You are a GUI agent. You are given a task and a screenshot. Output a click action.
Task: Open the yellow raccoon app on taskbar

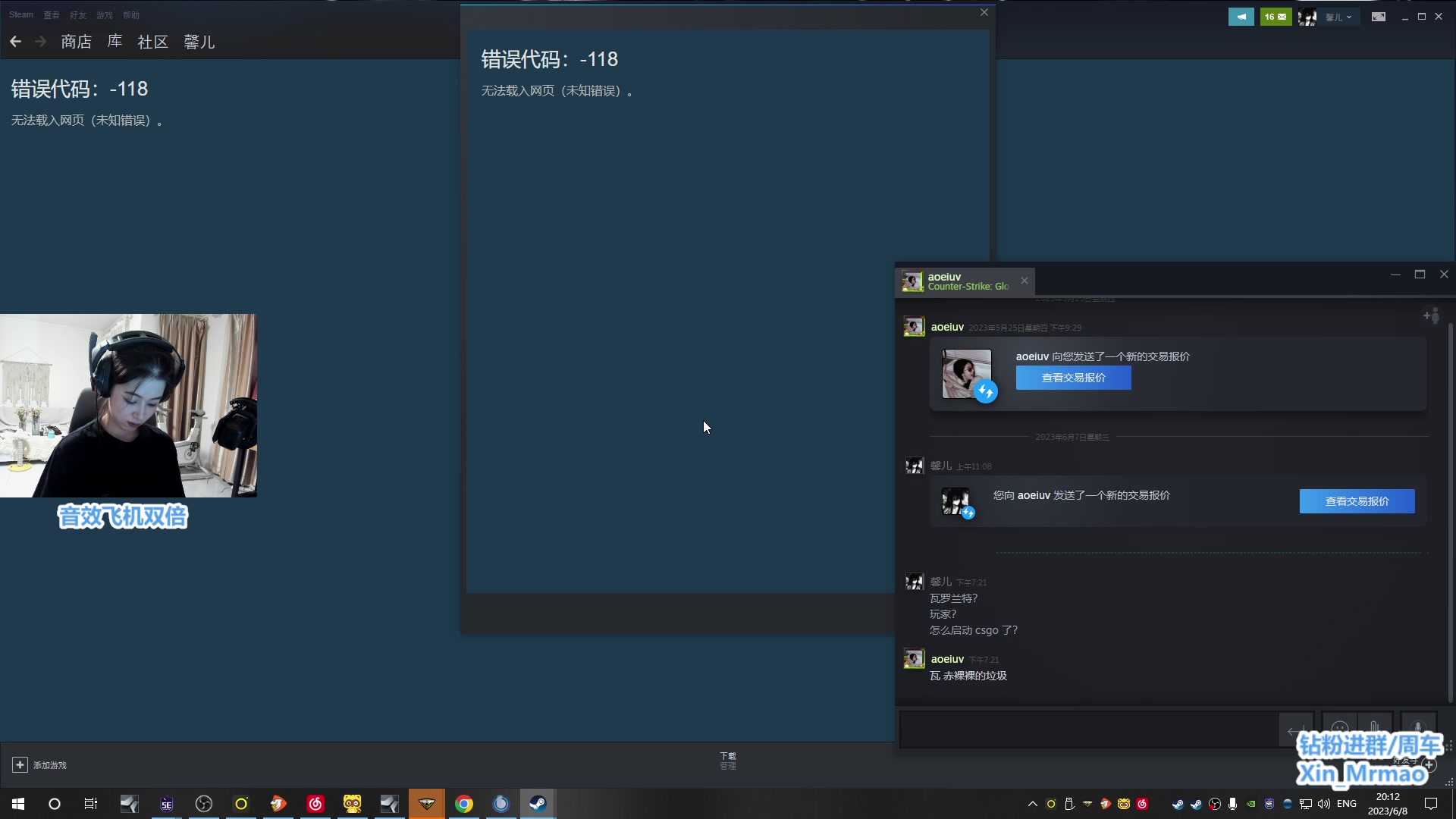click(353, 804)
